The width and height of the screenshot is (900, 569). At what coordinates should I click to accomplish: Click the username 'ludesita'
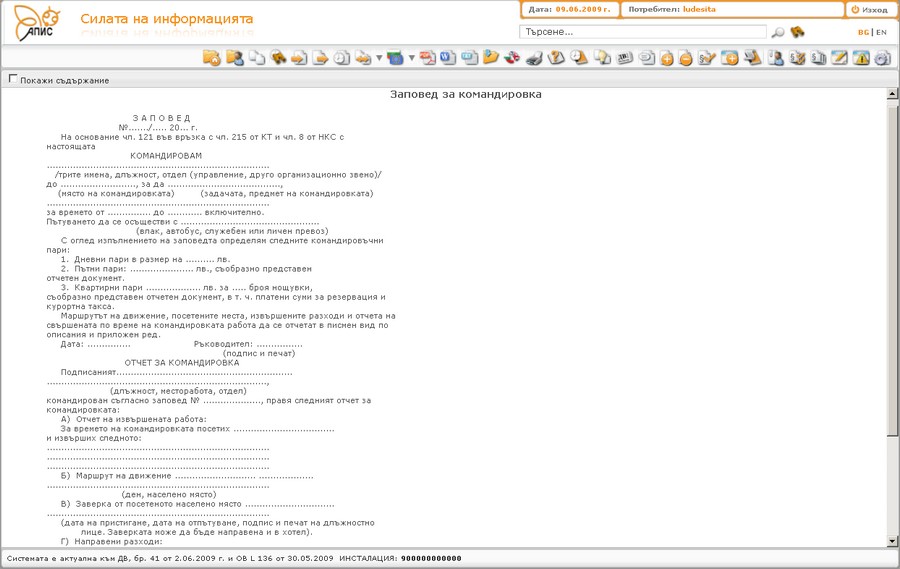[x=699, y=9]
